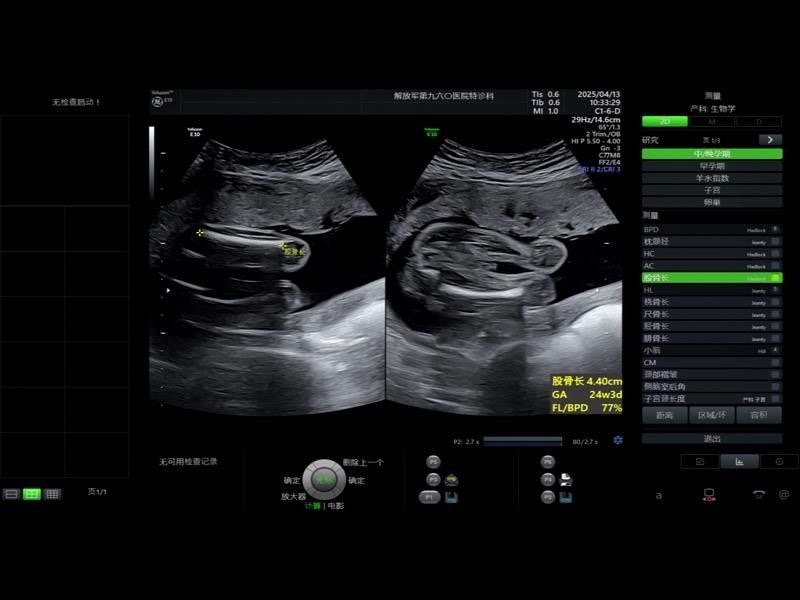Click the focus arrow marker on left image
This screenshot has width=800, height=600.
(x=168, y=290)
